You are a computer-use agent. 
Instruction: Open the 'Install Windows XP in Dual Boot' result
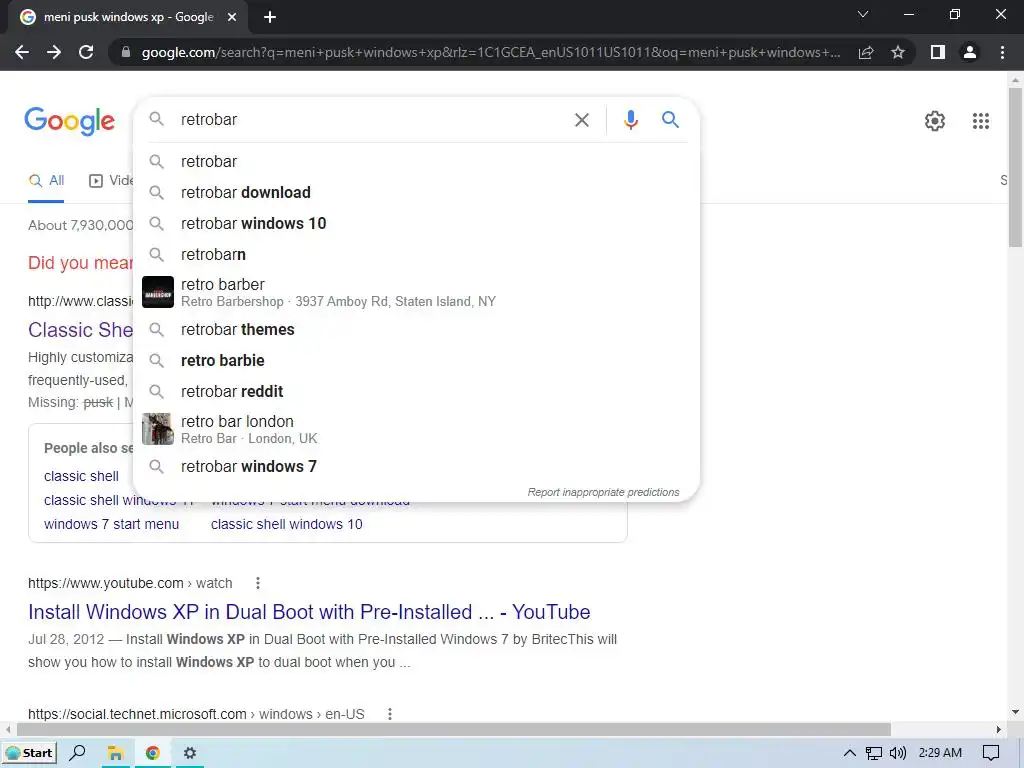tap(309, 612)
